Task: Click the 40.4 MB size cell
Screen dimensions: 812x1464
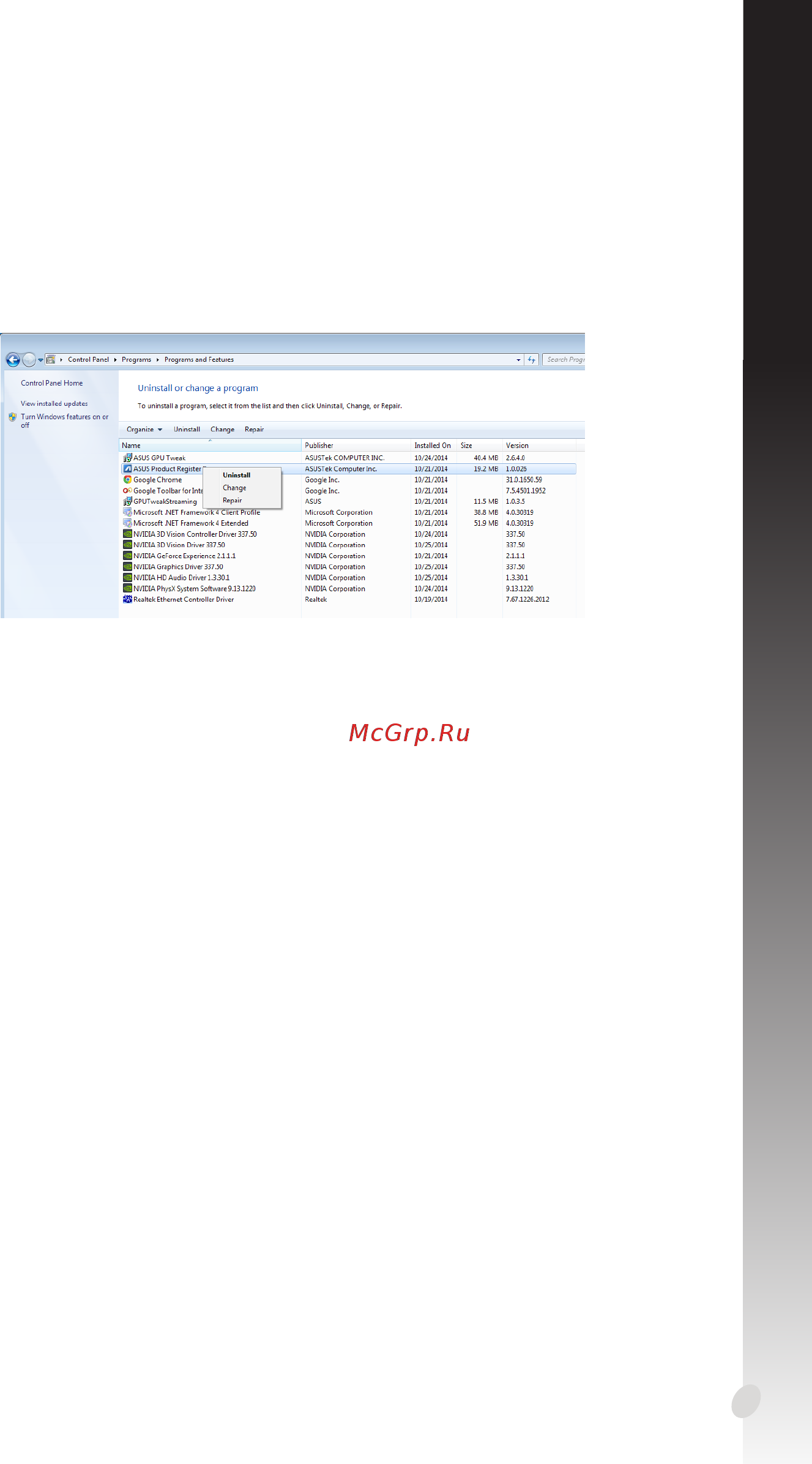Action: (486, 458)
